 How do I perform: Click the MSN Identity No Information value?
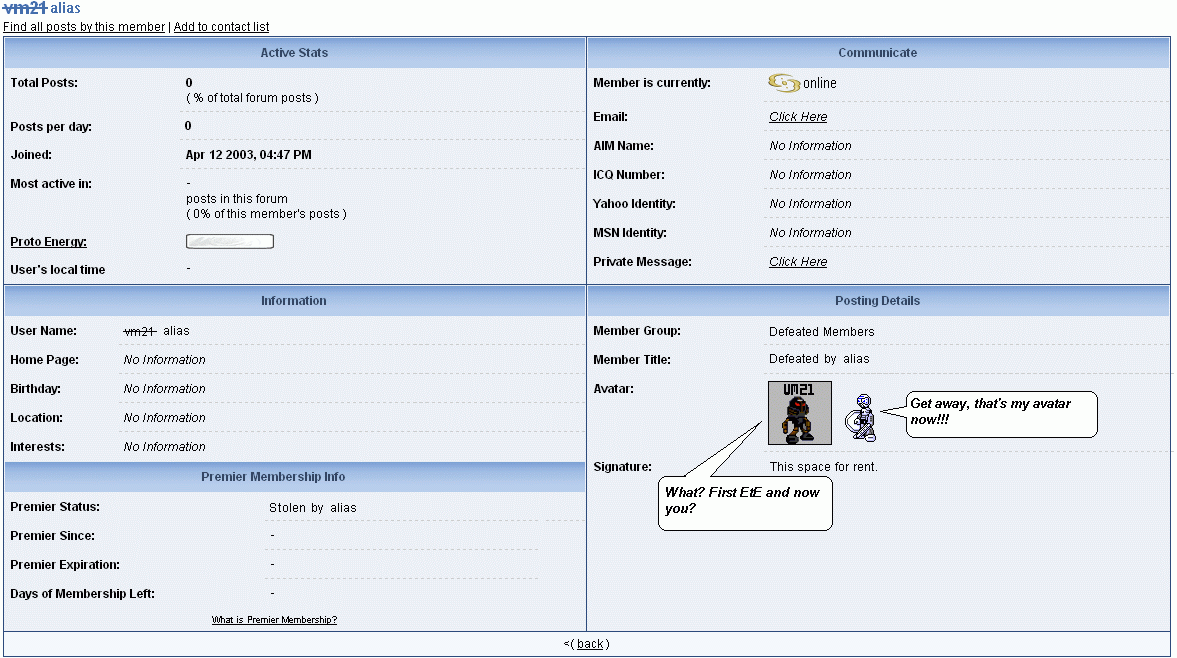[810, 233]
